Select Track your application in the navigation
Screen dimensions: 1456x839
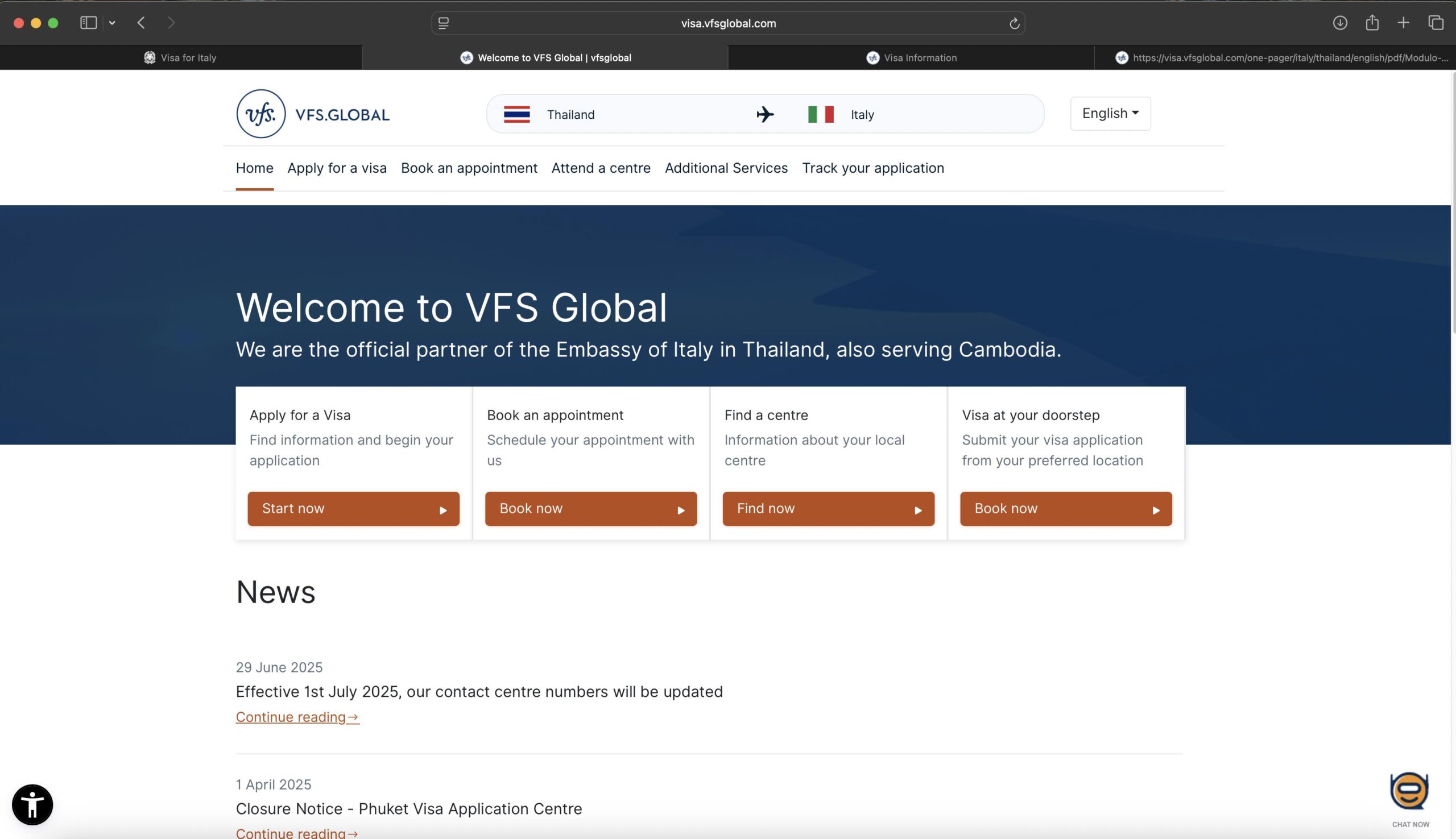click(872, 168)
